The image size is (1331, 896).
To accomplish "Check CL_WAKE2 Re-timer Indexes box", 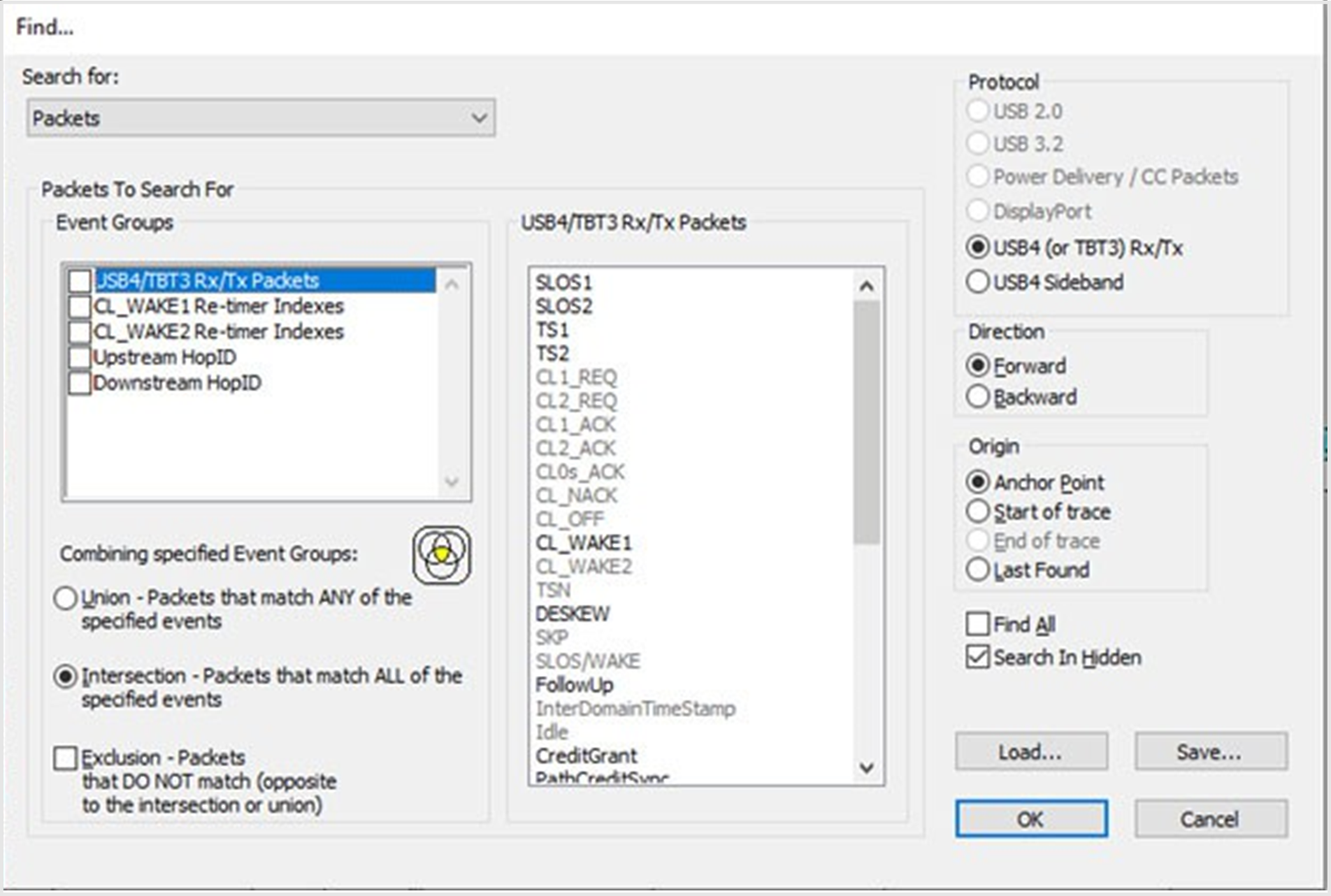I will [x=79, y=332].
